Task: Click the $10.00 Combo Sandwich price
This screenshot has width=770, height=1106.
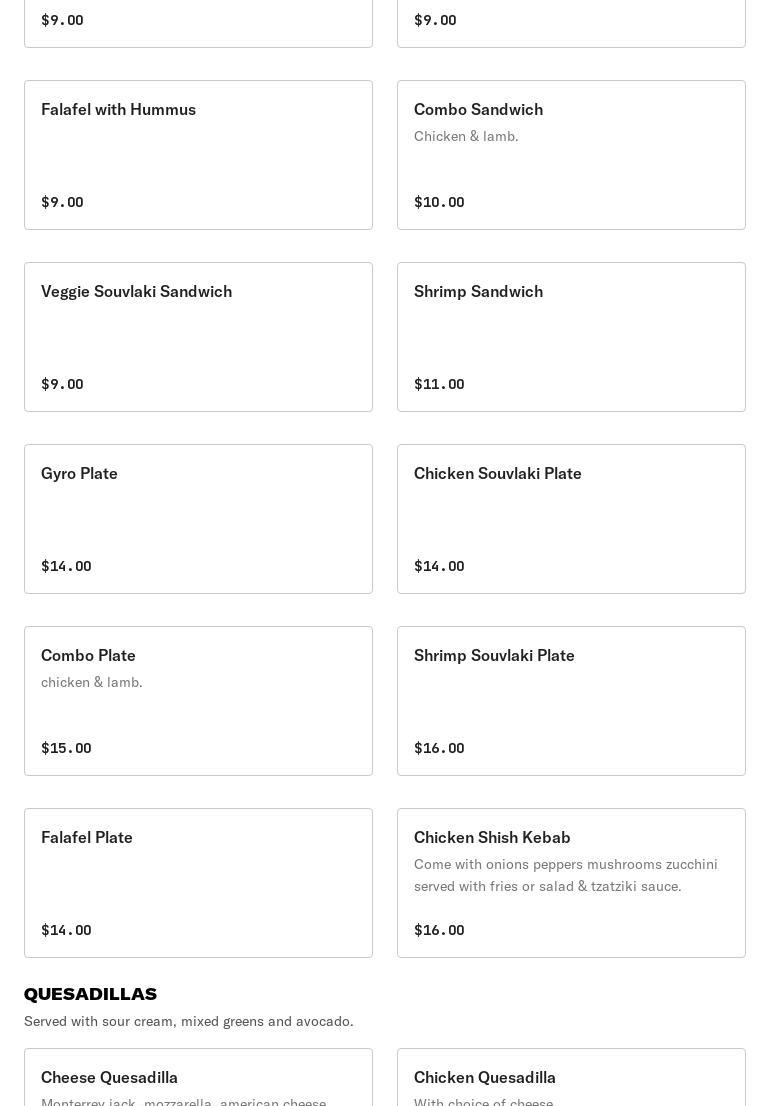Action: tap(439, 202)
